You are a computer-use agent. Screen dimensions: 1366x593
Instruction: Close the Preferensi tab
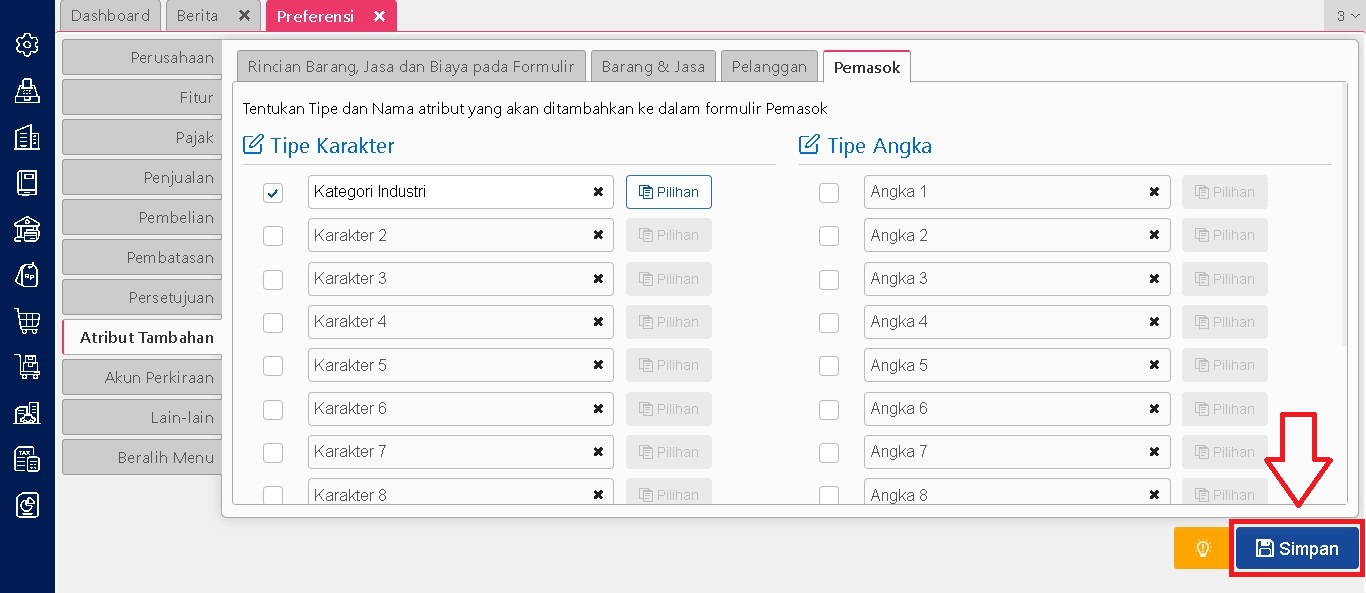tap(379, 16)
